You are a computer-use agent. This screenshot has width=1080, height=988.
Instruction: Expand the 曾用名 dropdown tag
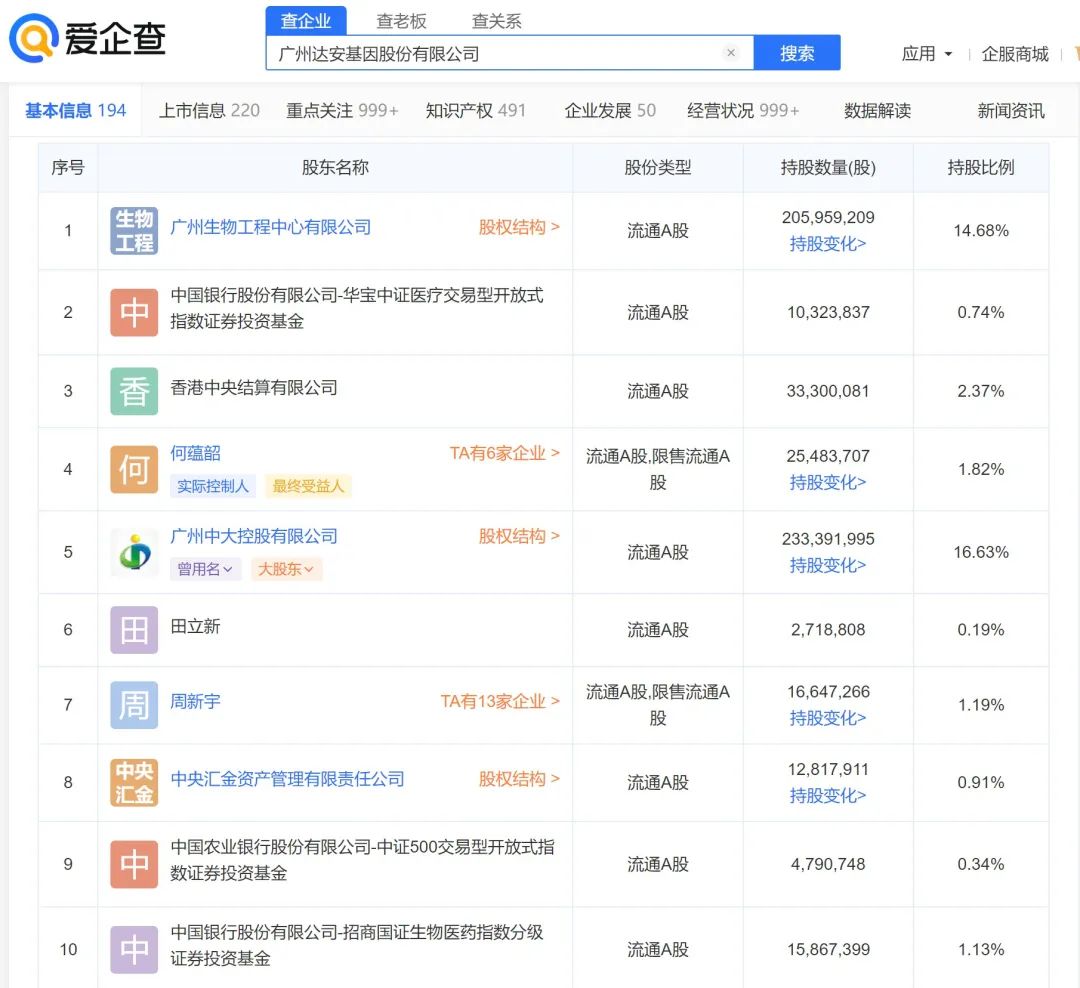pos(205,569)
